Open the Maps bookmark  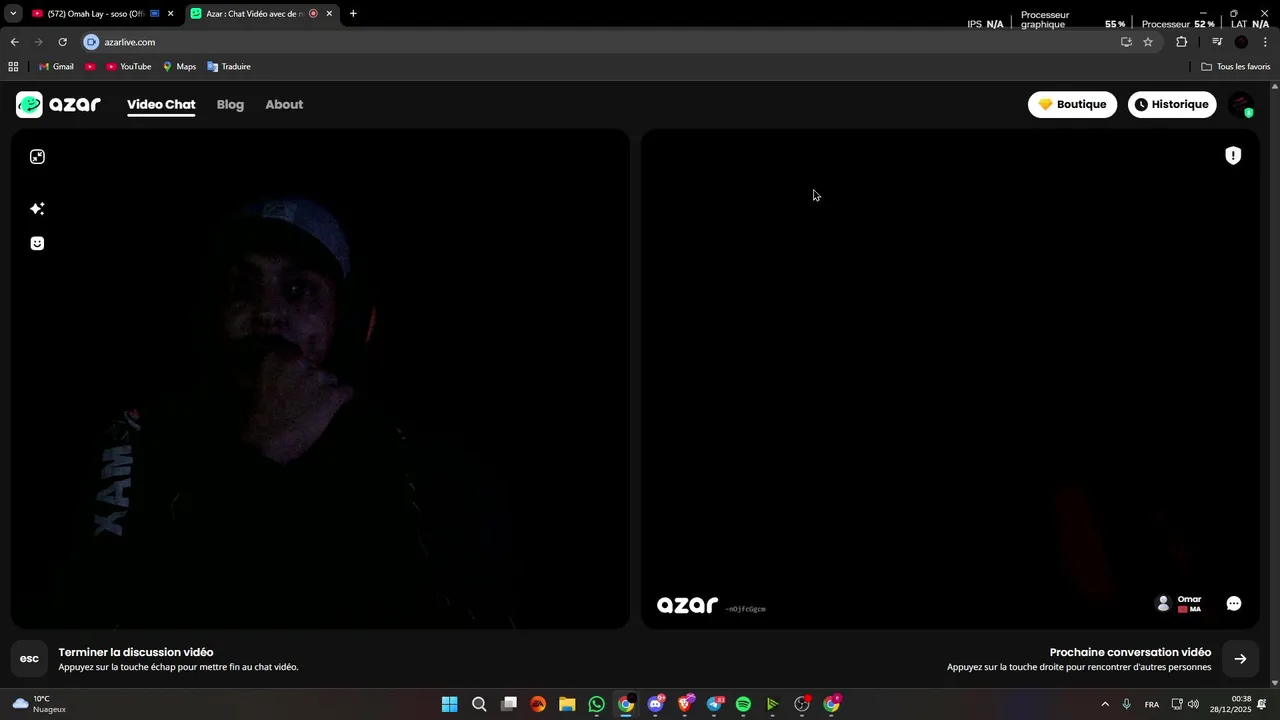click(180, 67)
